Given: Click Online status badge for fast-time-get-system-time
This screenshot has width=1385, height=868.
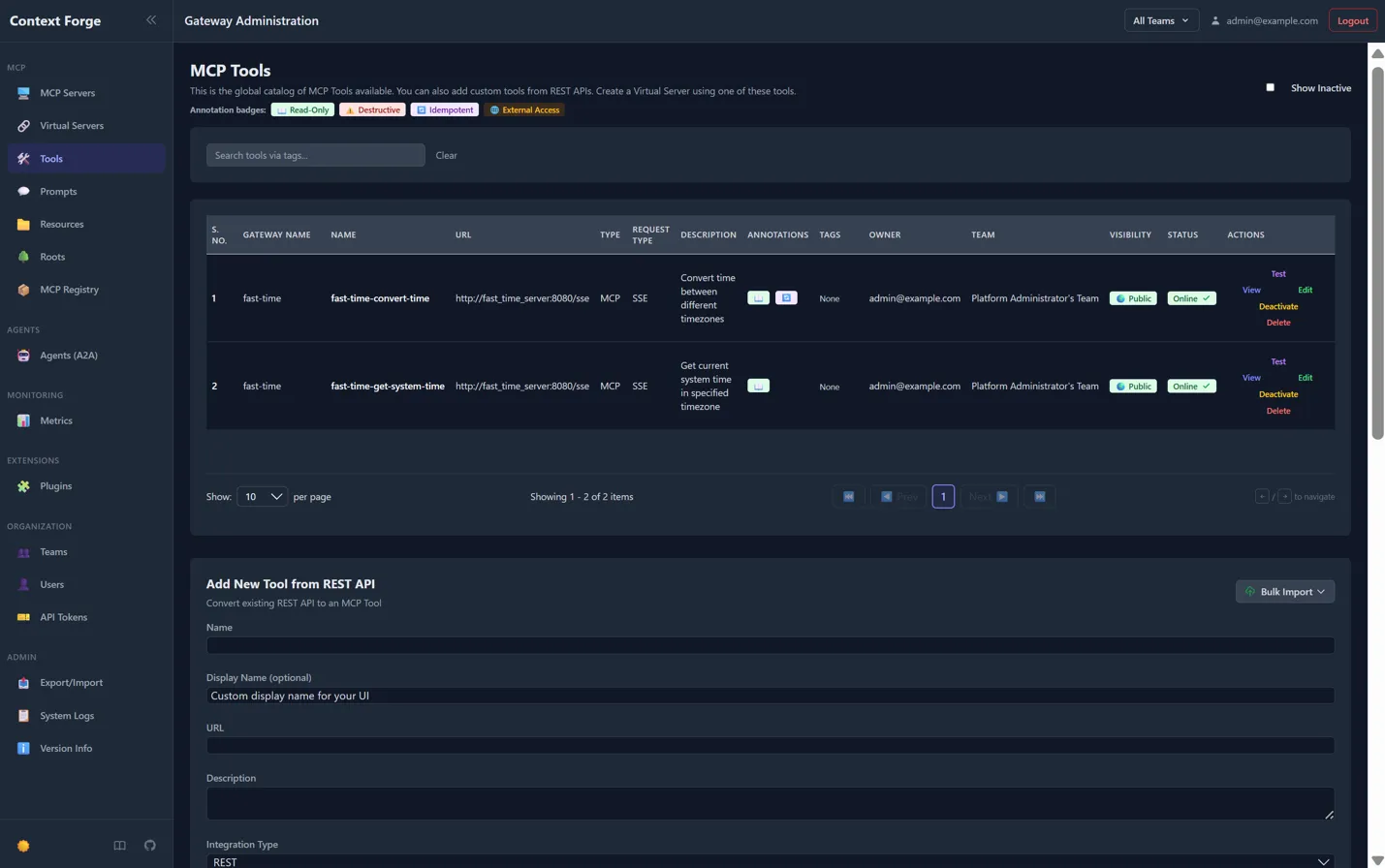Looking at the screenshot, I should tap(1191, 386).
